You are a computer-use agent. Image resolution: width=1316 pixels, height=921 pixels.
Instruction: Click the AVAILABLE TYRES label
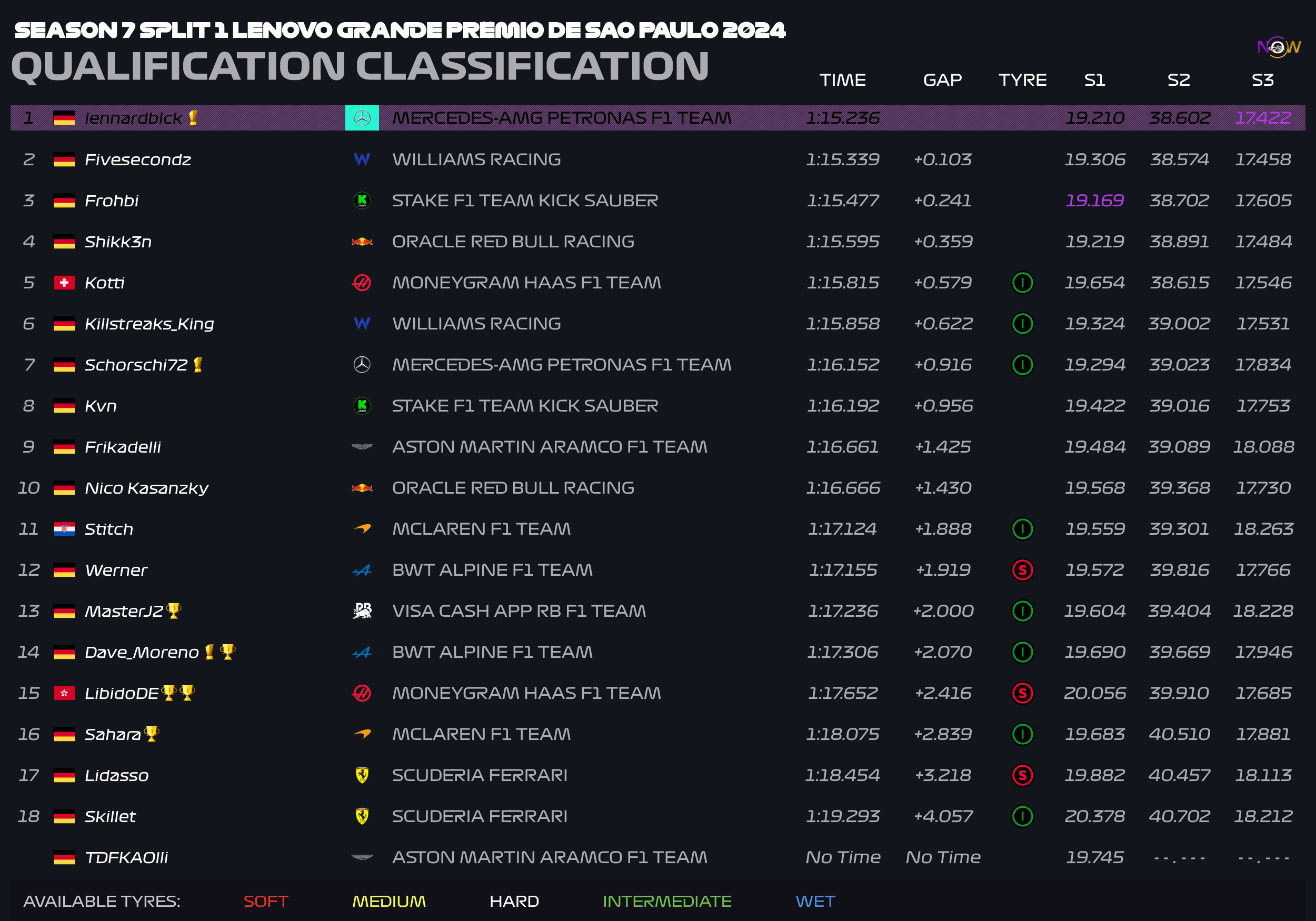102,901
